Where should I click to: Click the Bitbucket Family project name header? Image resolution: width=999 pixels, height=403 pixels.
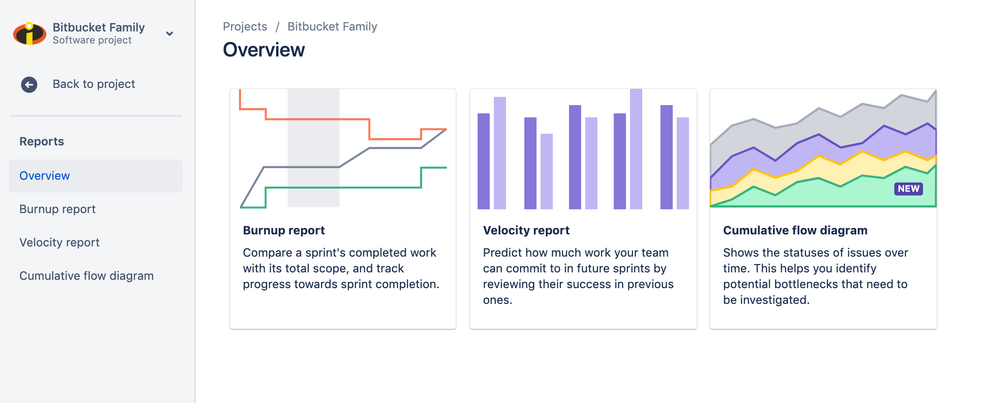98,27
